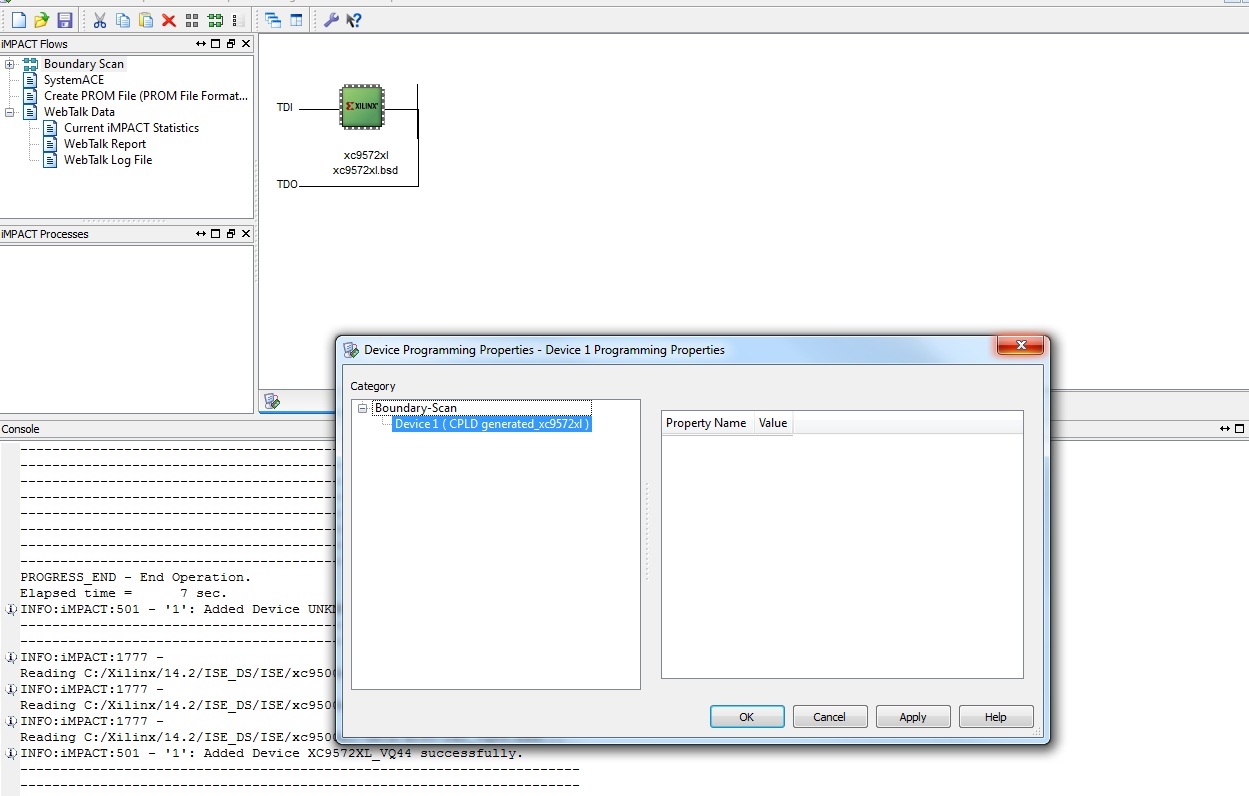Click the Paste clipboard icon

[x=146, y=20]
